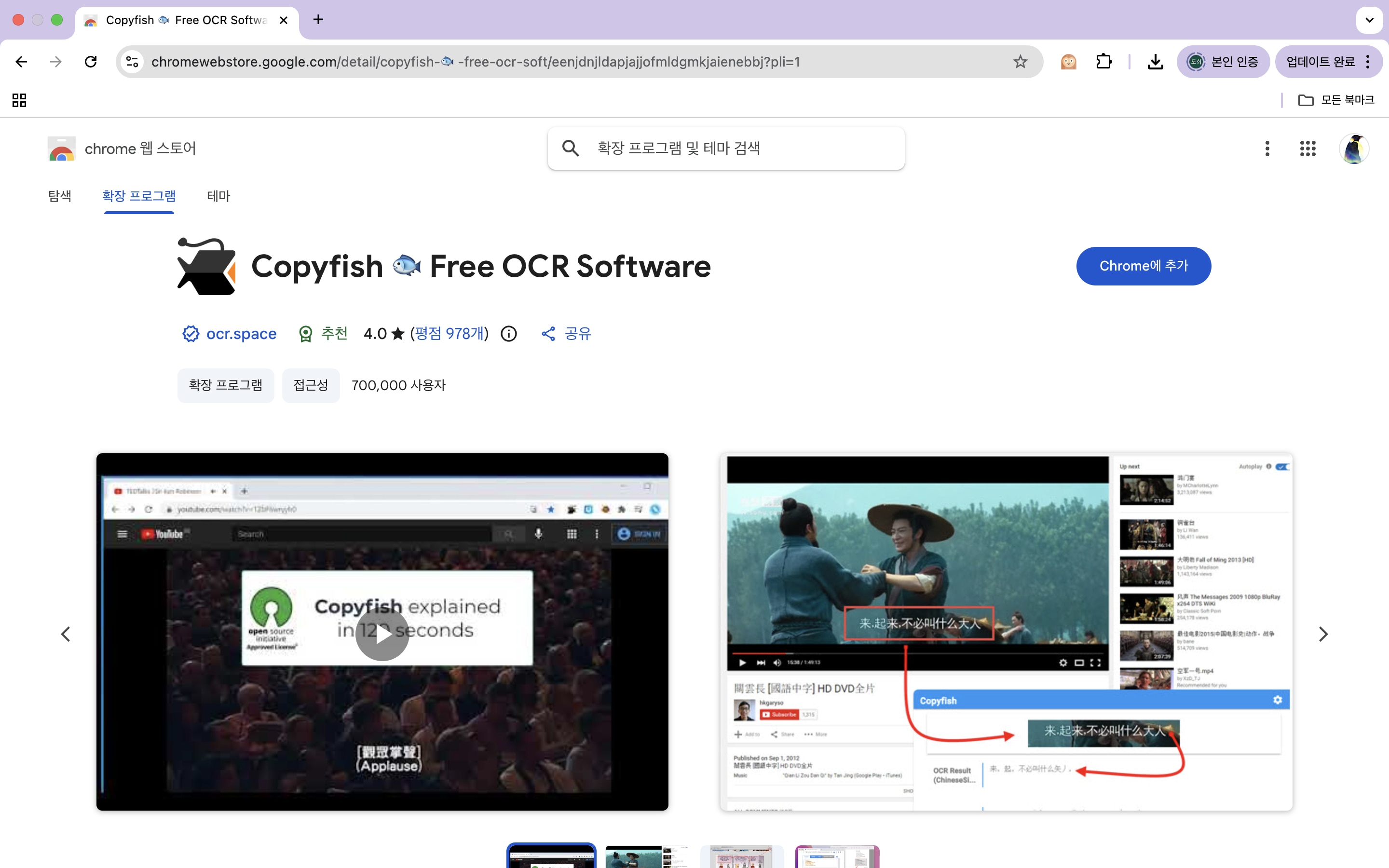Image resolution: width=1389 pixels, height=868 pixels.
Task: Open the 평점 978개 ratings link
Action: click(449, 334)
